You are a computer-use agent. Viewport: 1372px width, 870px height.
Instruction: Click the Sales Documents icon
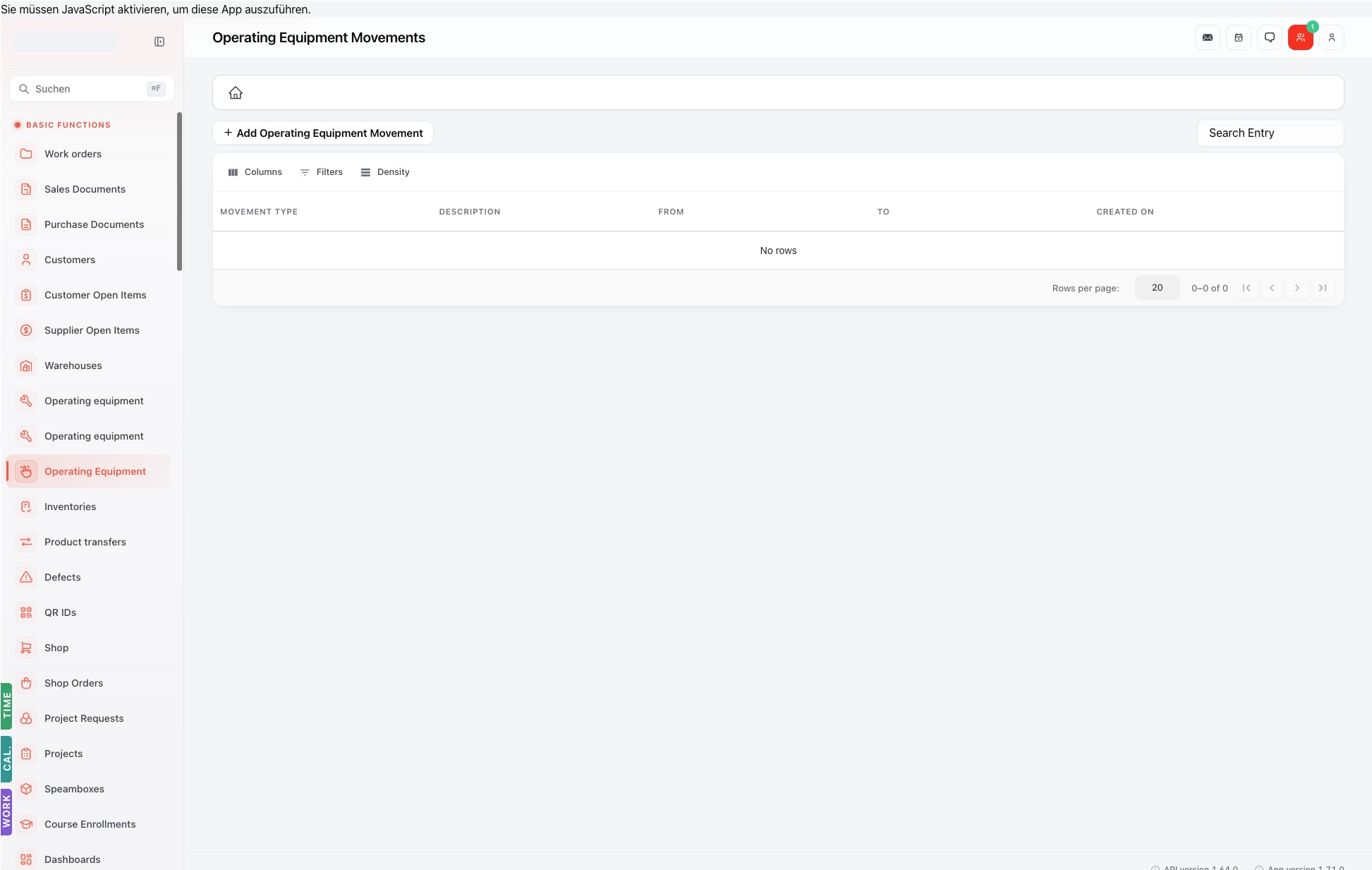pos(26,189)
